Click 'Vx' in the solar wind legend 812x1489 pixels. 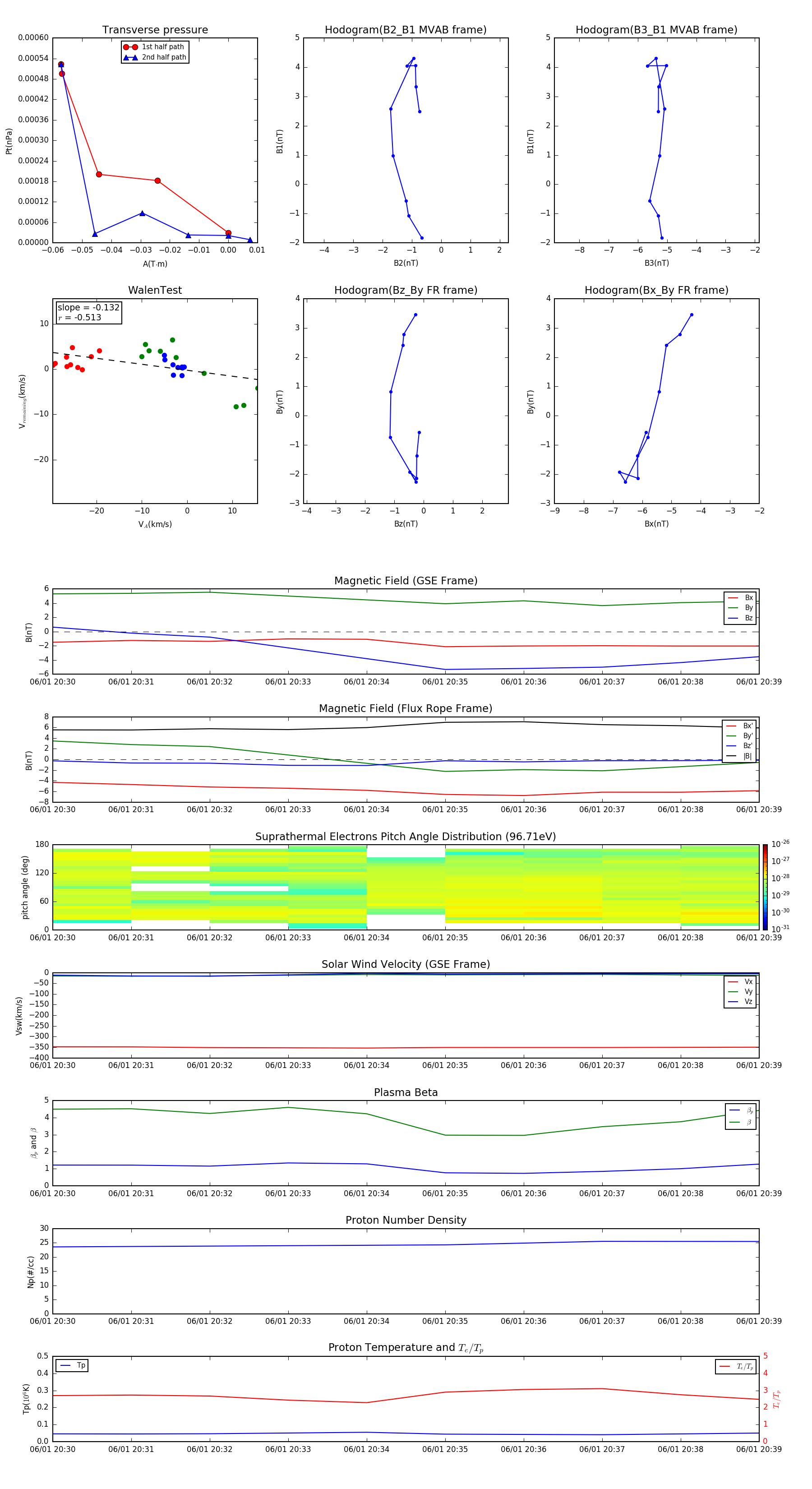click(741, 982)
